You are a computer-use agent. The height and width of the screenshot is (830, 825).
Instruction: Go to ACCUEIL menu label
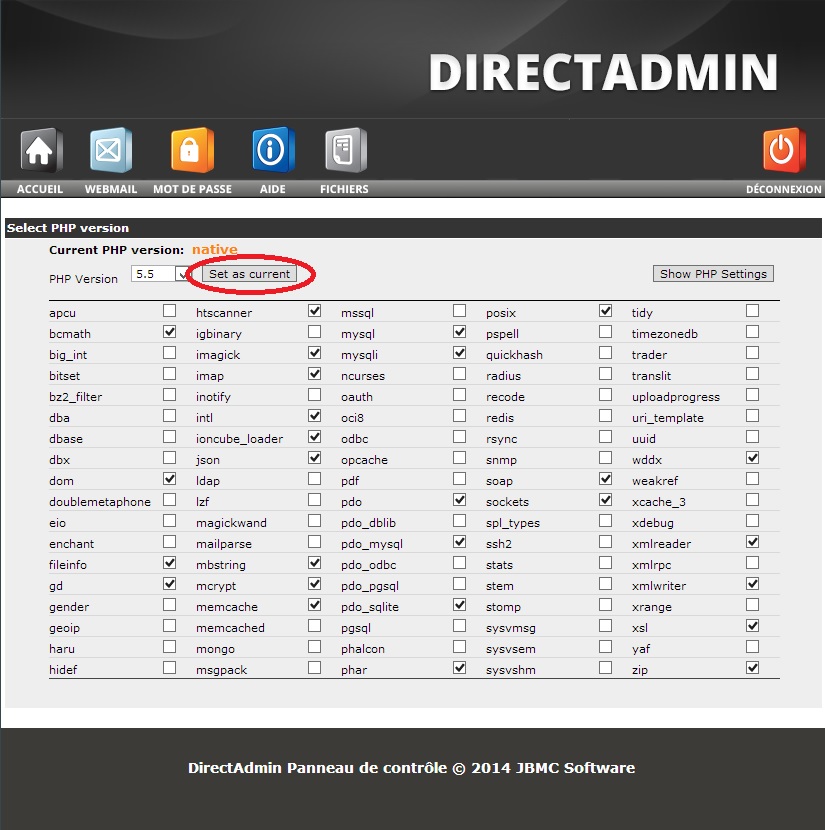[x=40, y=189]
